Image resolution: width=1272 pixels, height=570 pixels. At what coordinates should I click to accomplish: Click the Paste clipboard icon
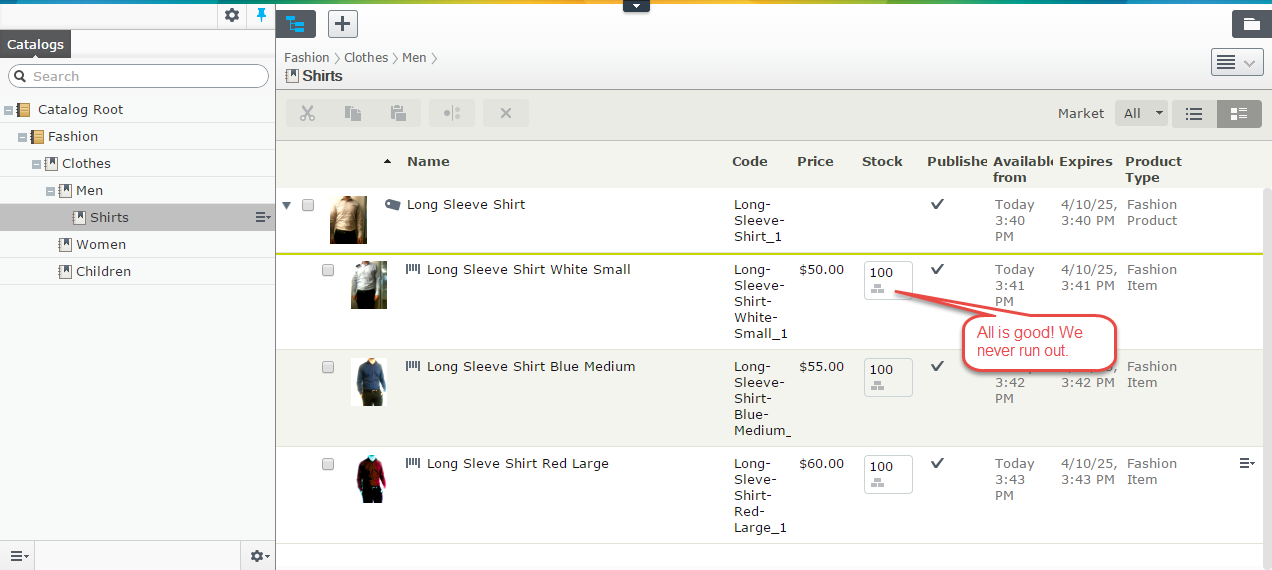click(x=398, y=113)
